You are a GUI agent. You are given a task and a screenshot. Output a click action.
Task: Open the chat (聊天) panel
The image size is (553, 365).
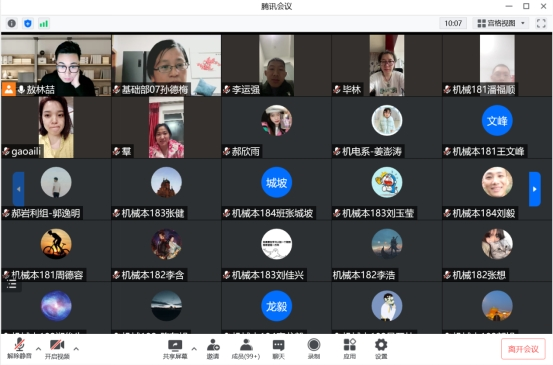[279, 349]
